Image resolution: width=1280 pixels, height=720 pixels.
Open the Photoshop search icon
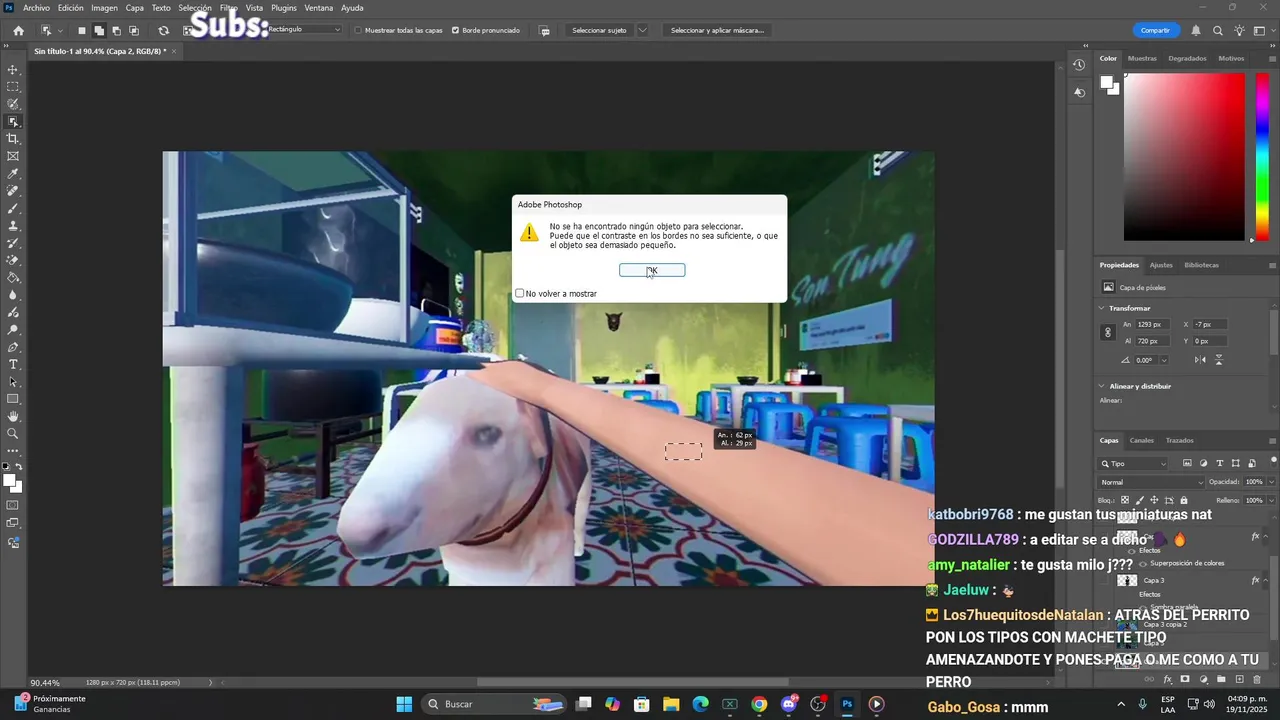point(1217,30)
